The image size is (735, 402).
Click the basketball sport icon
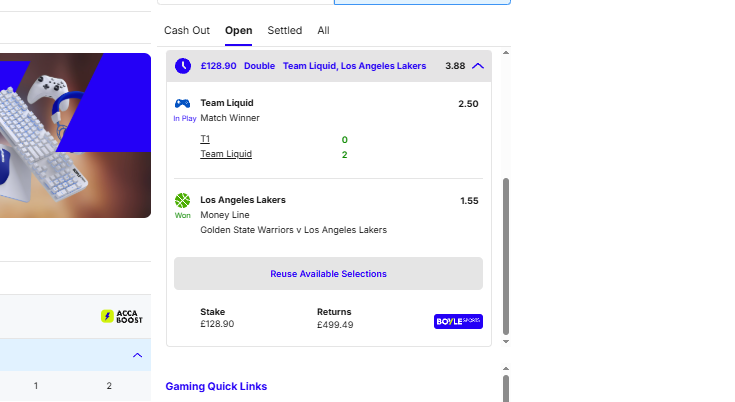tap(182, 201)
